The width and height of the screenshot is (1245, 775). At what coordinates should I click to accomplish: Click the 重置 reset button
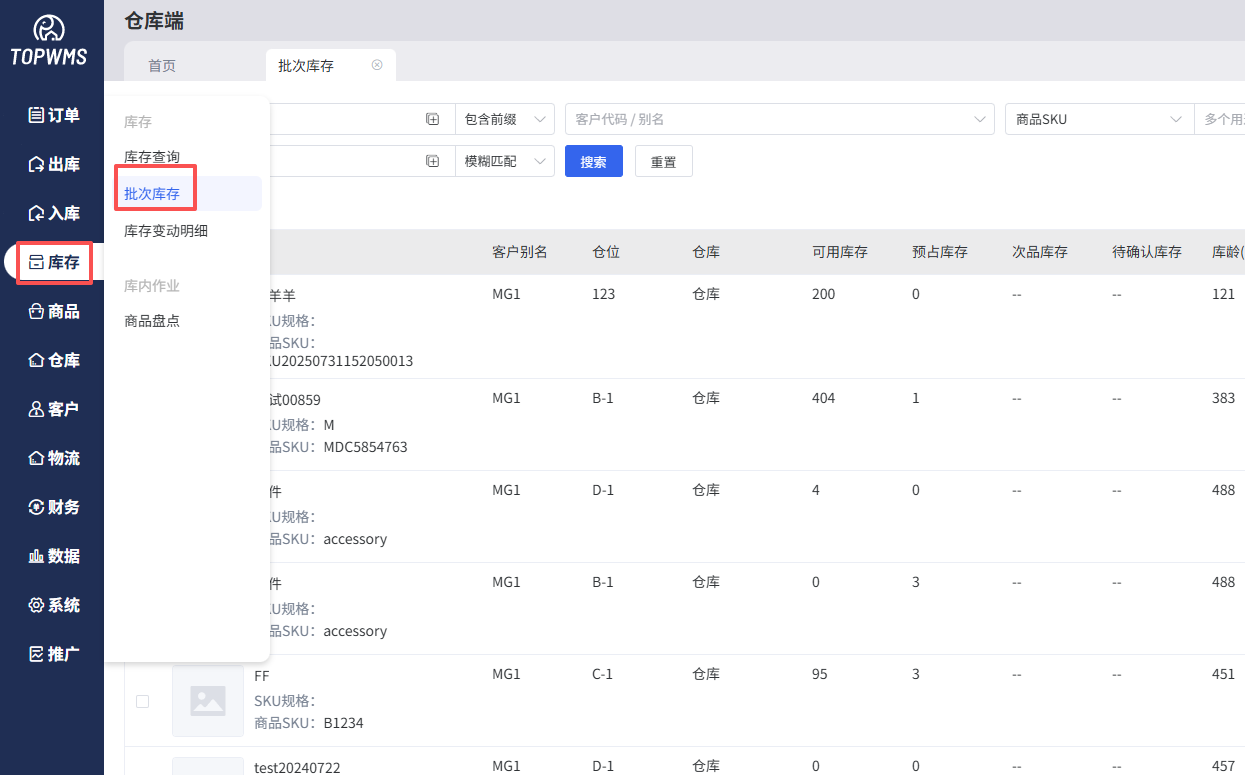[x=663, y=161]
